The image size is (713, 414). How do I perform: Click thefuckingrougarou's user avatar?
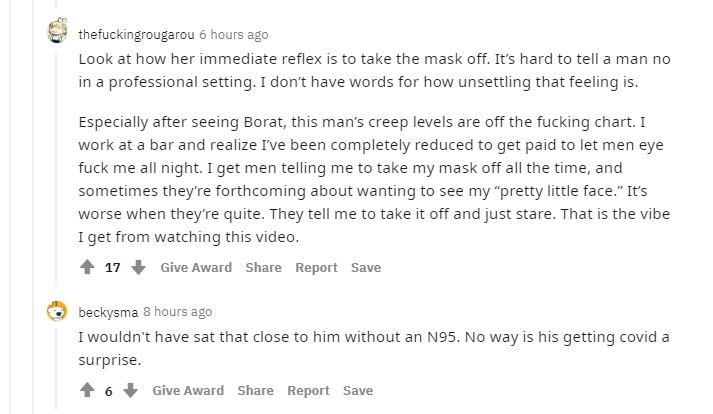58,32
